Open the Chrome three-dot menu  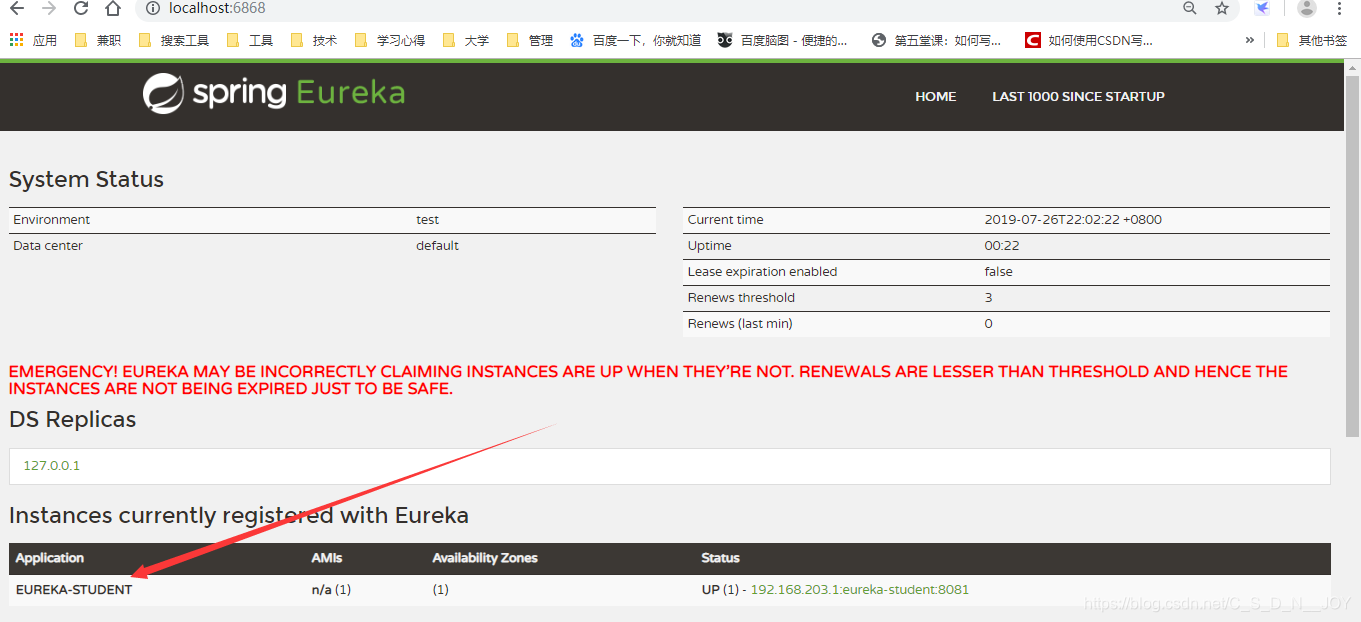[1340, 8]
